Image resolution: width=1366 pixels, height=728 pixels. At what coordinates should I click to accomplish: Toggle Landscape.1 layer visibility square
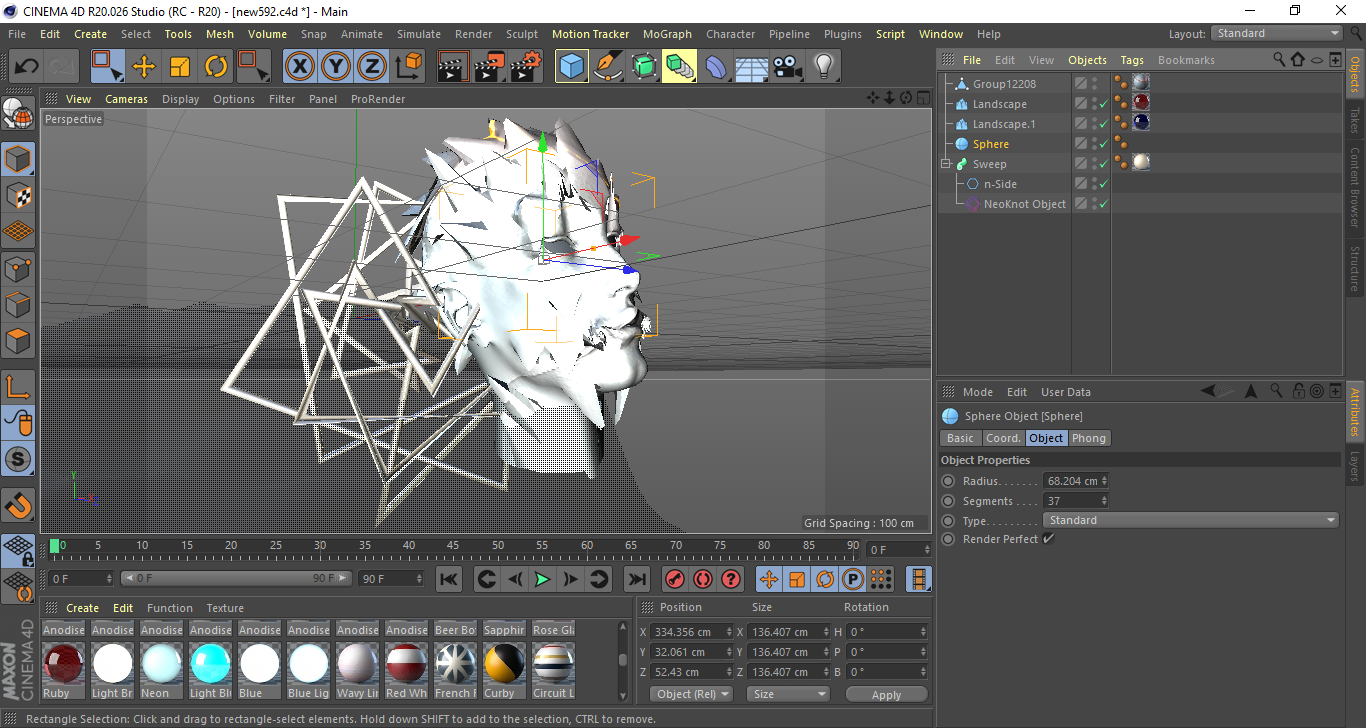[x=1080, y=124]
